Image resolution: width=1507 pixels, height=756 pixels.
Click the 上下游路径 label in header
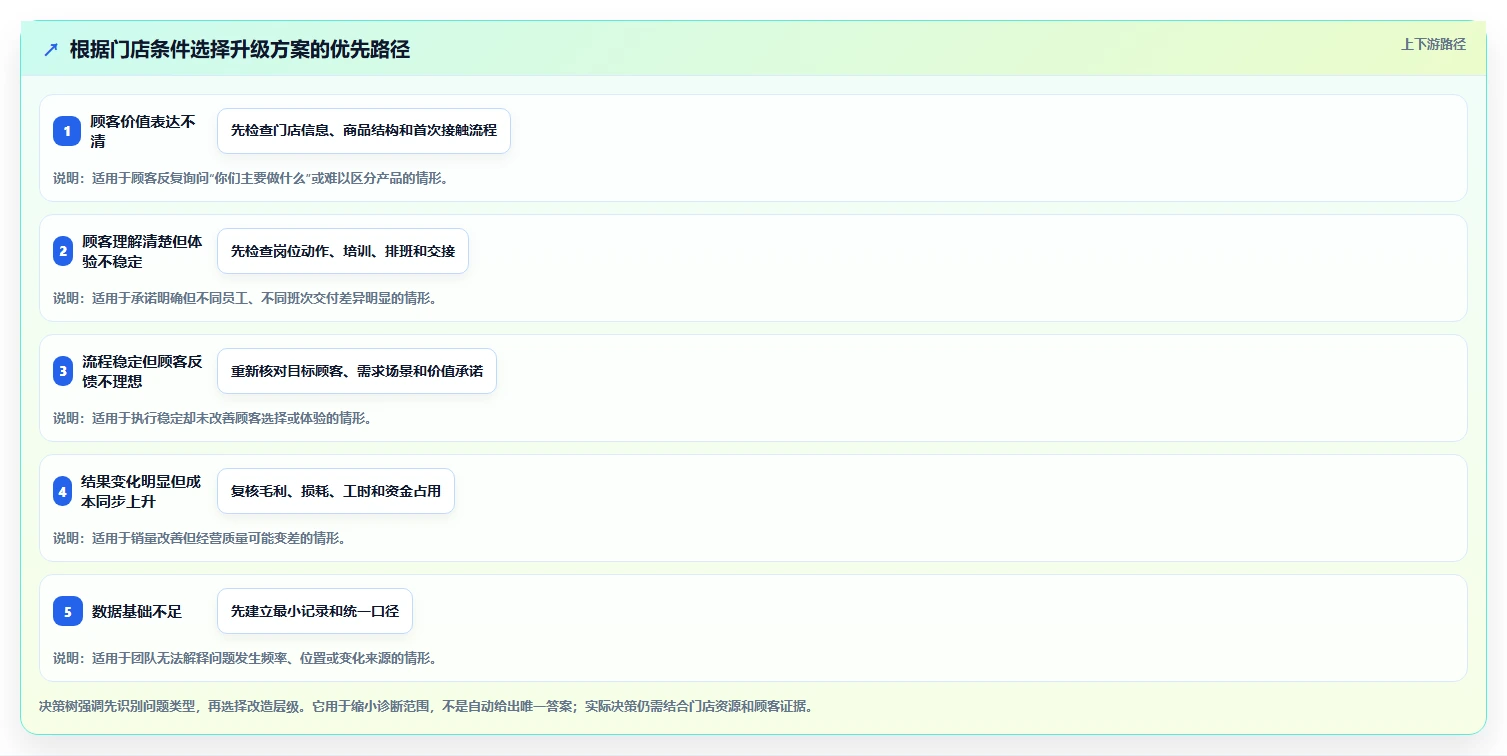(1433, 44)
